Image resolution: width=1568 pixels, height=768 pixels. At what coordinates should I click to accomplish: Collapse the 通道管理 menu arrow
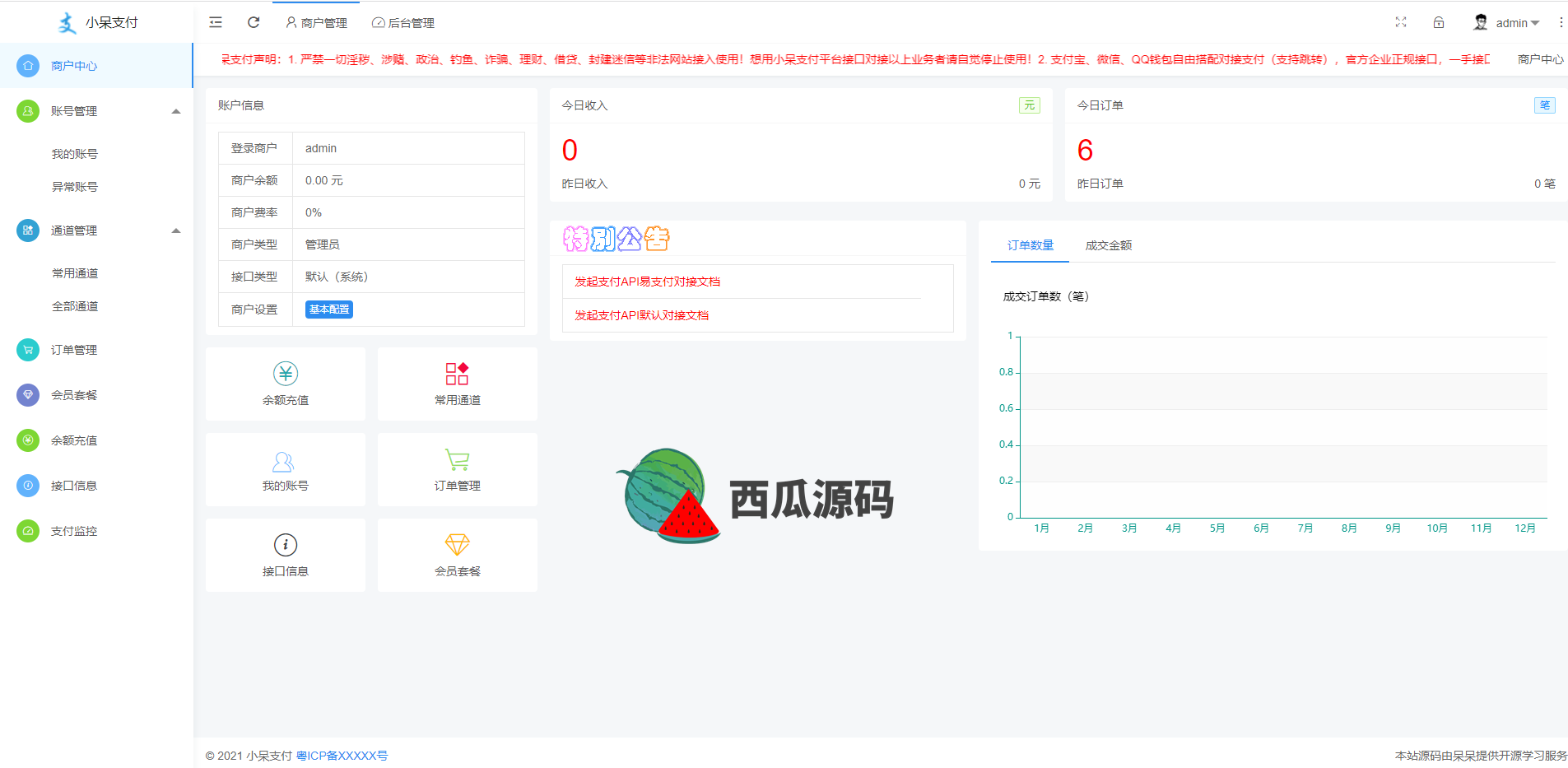click(x=176, y=230)
